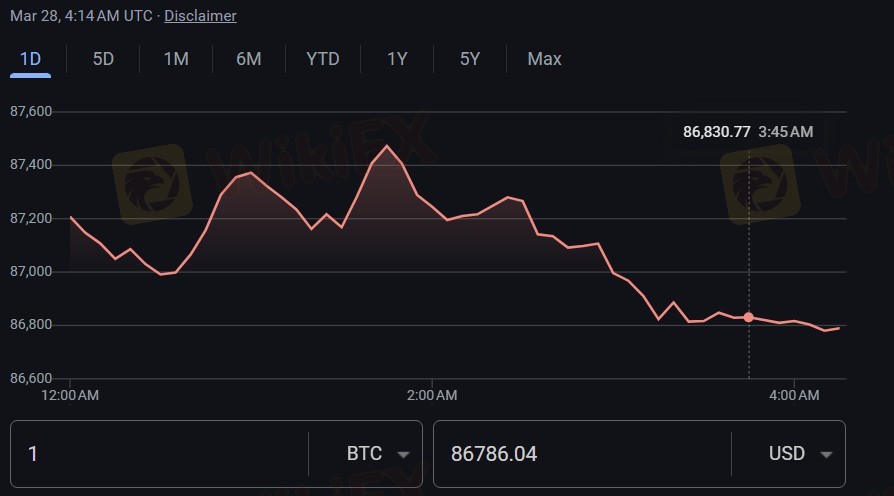Expand the BTC currency dropdown
Screen dimensions: 894x496
click(378, 454)
